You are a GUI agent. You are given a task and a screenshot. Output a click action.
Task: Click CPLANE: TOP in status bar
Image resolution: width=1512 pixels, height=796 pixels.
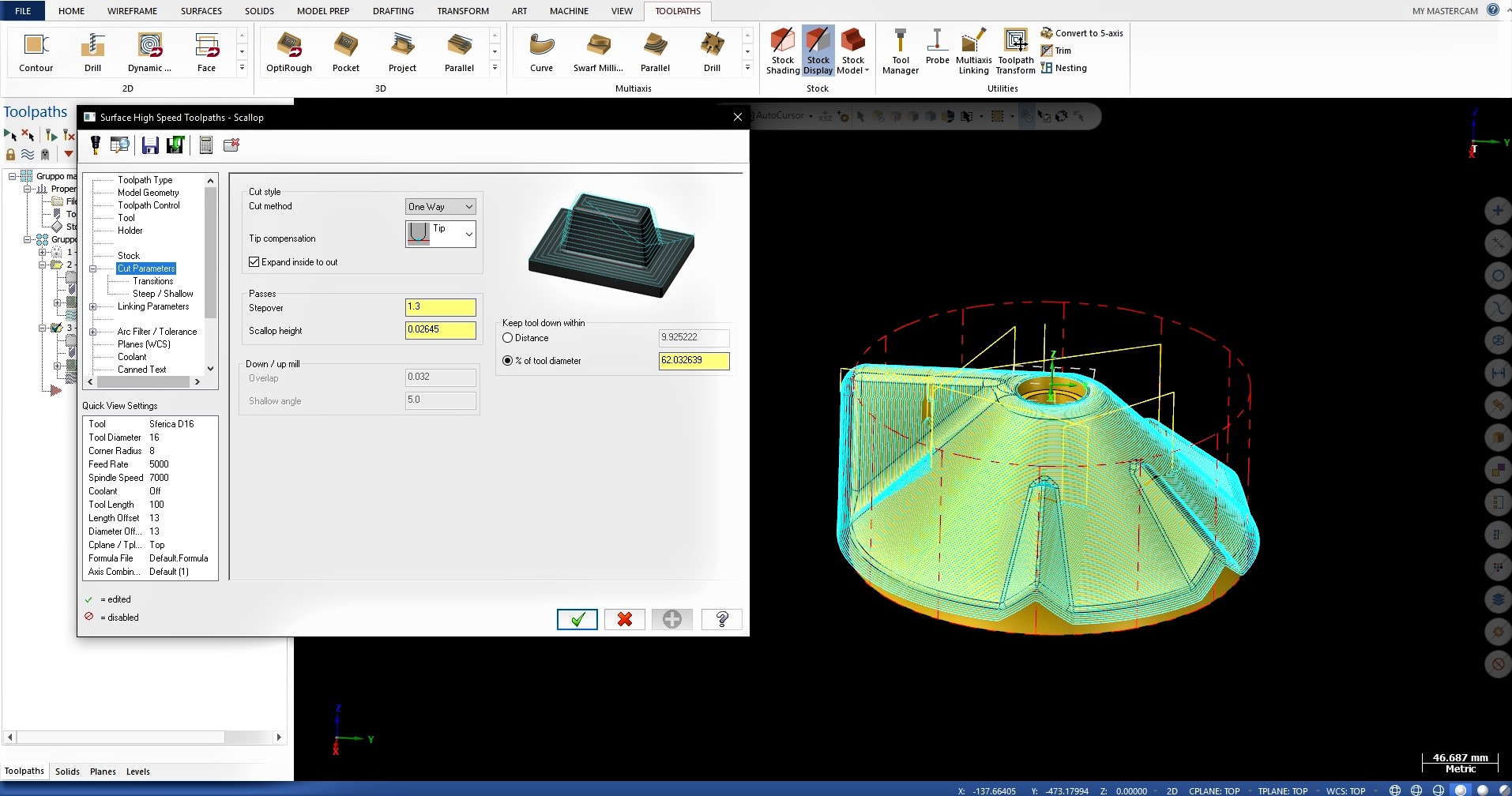tap(1214, 790)
